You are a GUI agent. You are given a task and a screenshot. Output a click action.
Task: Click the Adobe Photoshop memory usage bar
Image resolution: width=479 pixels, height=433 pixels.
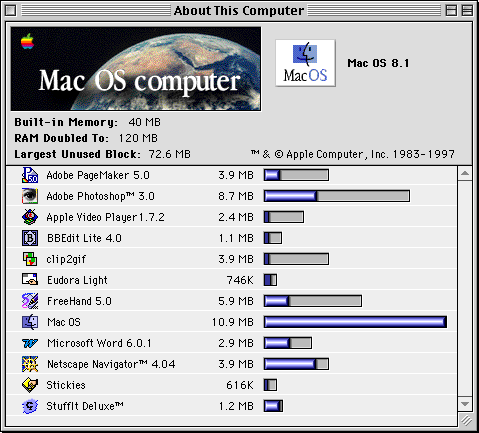[337, 196]
